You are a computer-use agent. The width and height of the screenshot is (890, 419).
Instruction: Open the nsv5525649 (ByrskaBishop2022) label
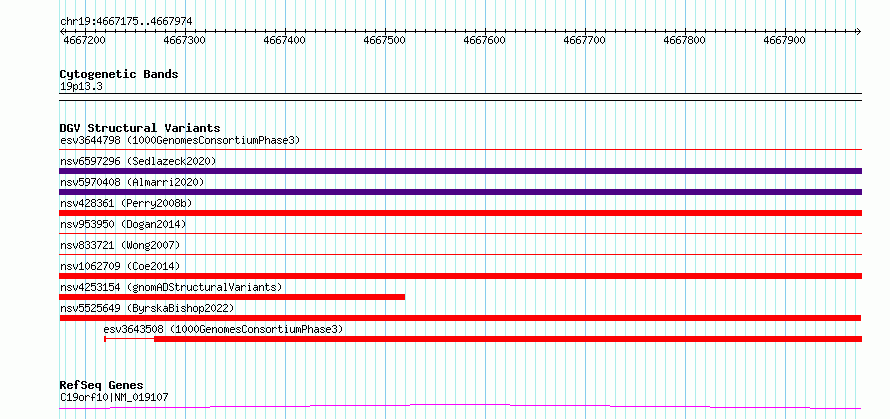[146, 308]
